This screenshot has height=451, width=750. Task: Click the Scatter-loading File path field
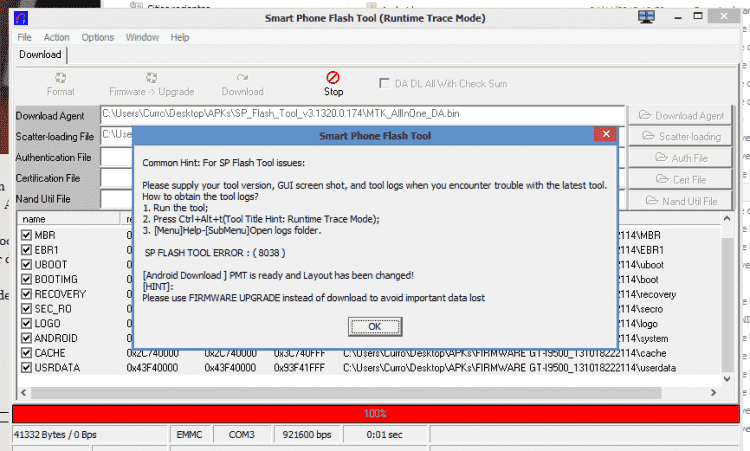pos(116,134)
